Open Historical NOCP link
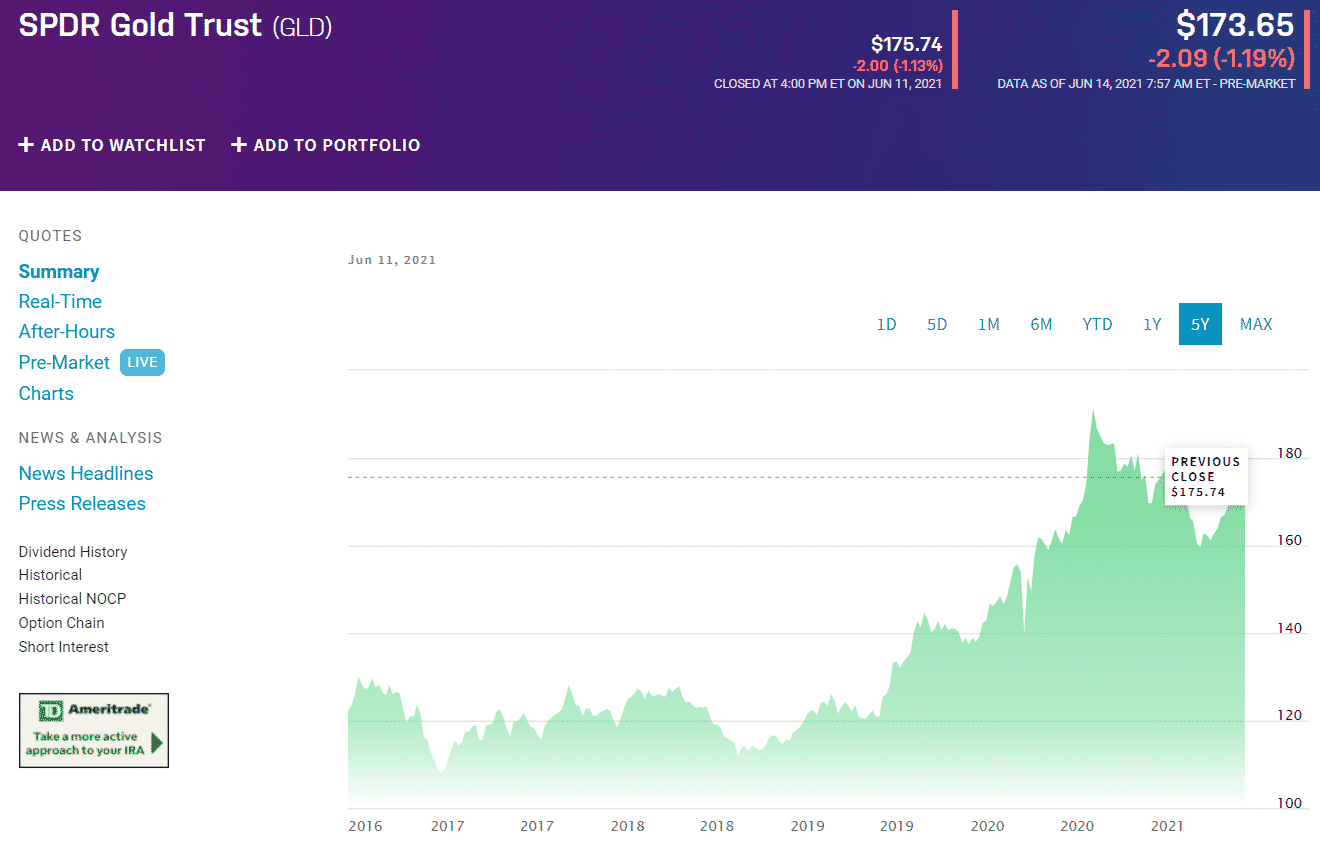This screenshot has width=1320, height=852. click(x=72, y=599)
